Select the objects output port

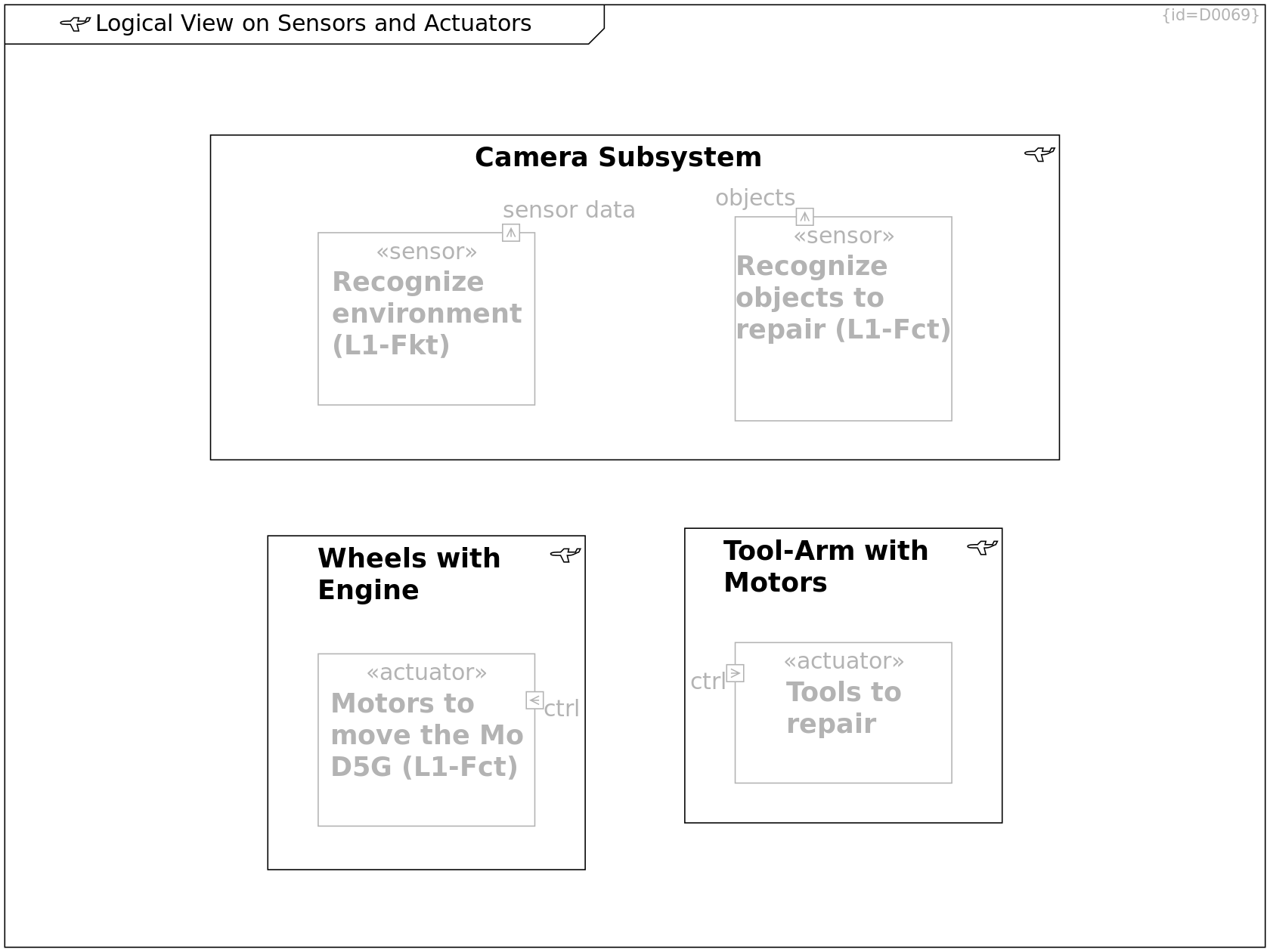point(804,217)
